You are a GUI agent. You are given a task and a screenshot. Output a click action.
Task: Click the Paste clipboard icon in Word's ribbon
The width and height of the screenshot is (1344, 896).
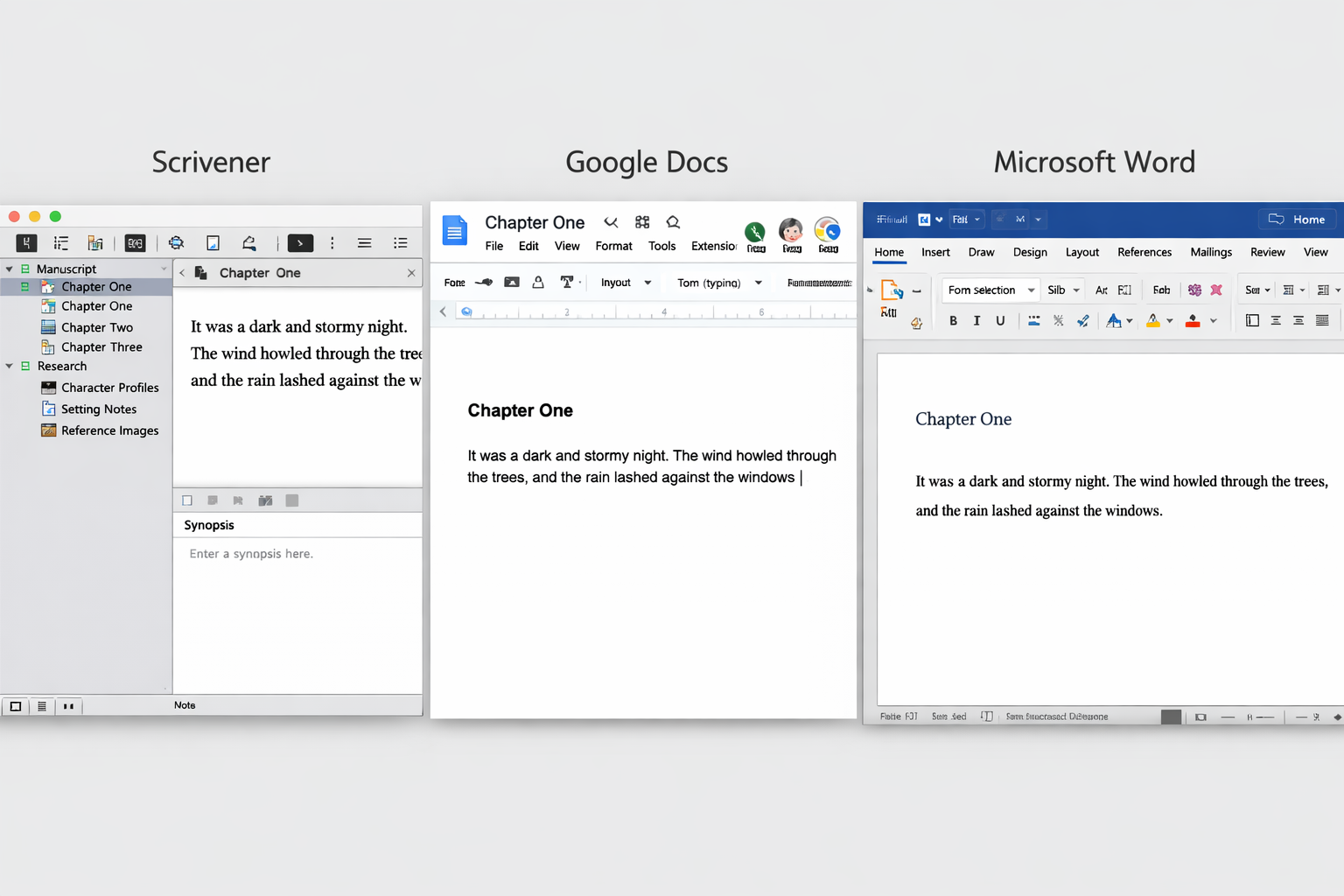tap(892, 290)
